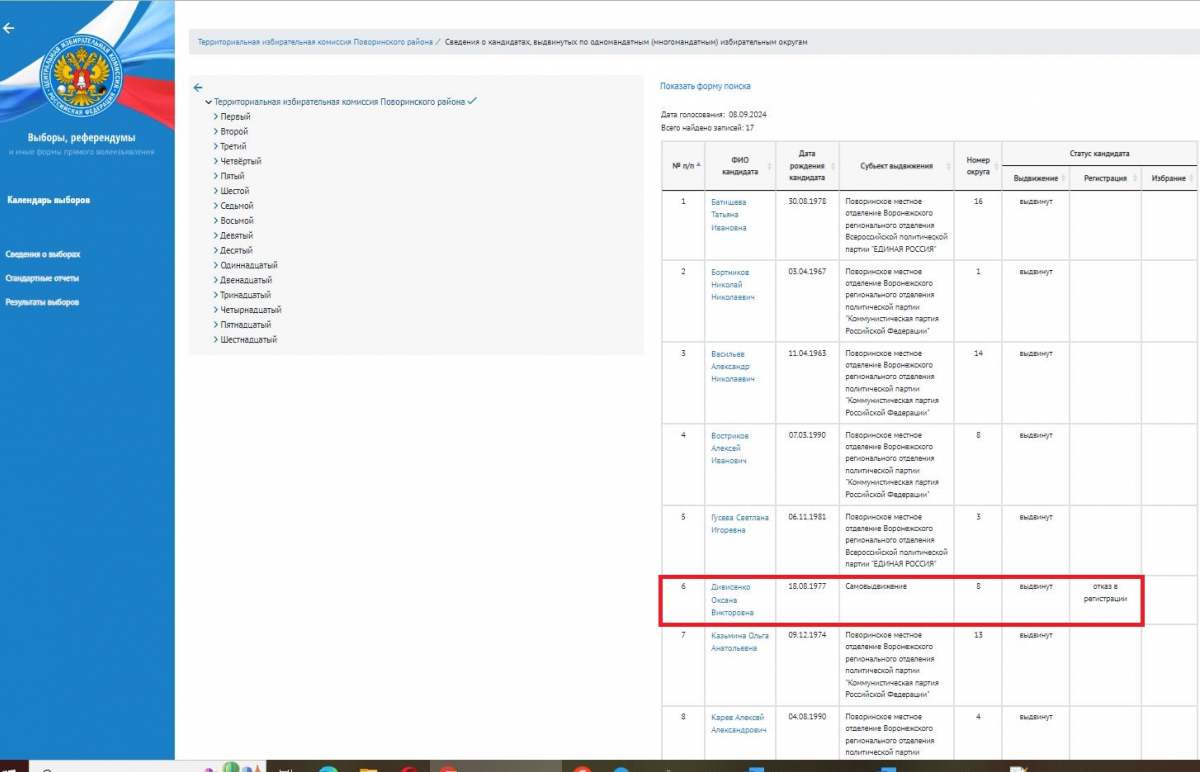
Task: Expand the Восьмой district node
Action: 215,221
